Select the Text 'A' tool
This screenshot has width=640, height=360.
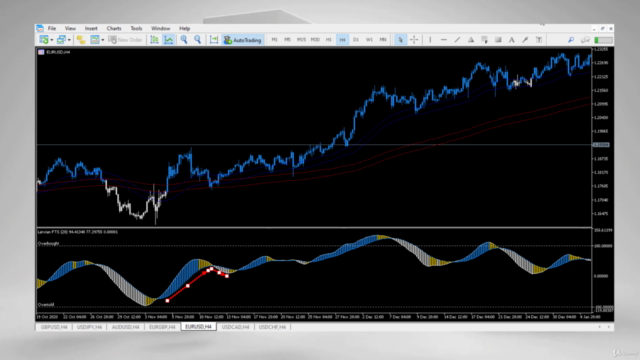[511, 40]
